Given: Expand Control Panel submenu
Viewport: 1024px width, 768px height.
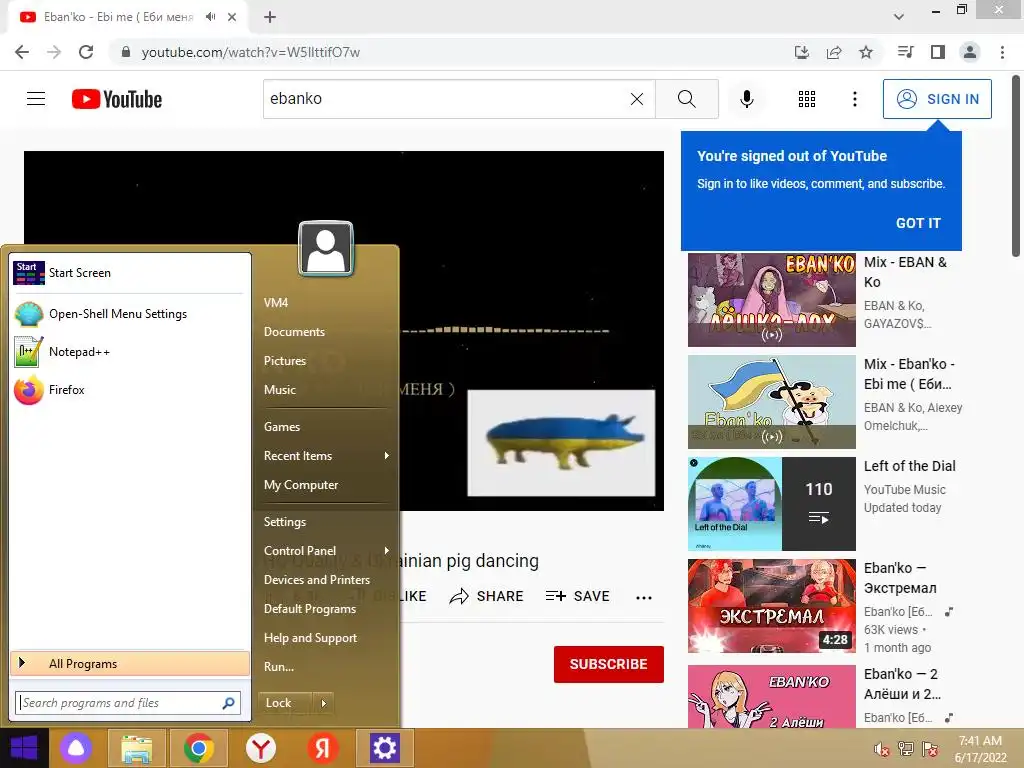Looking at the screenshot, I should 326,551.
